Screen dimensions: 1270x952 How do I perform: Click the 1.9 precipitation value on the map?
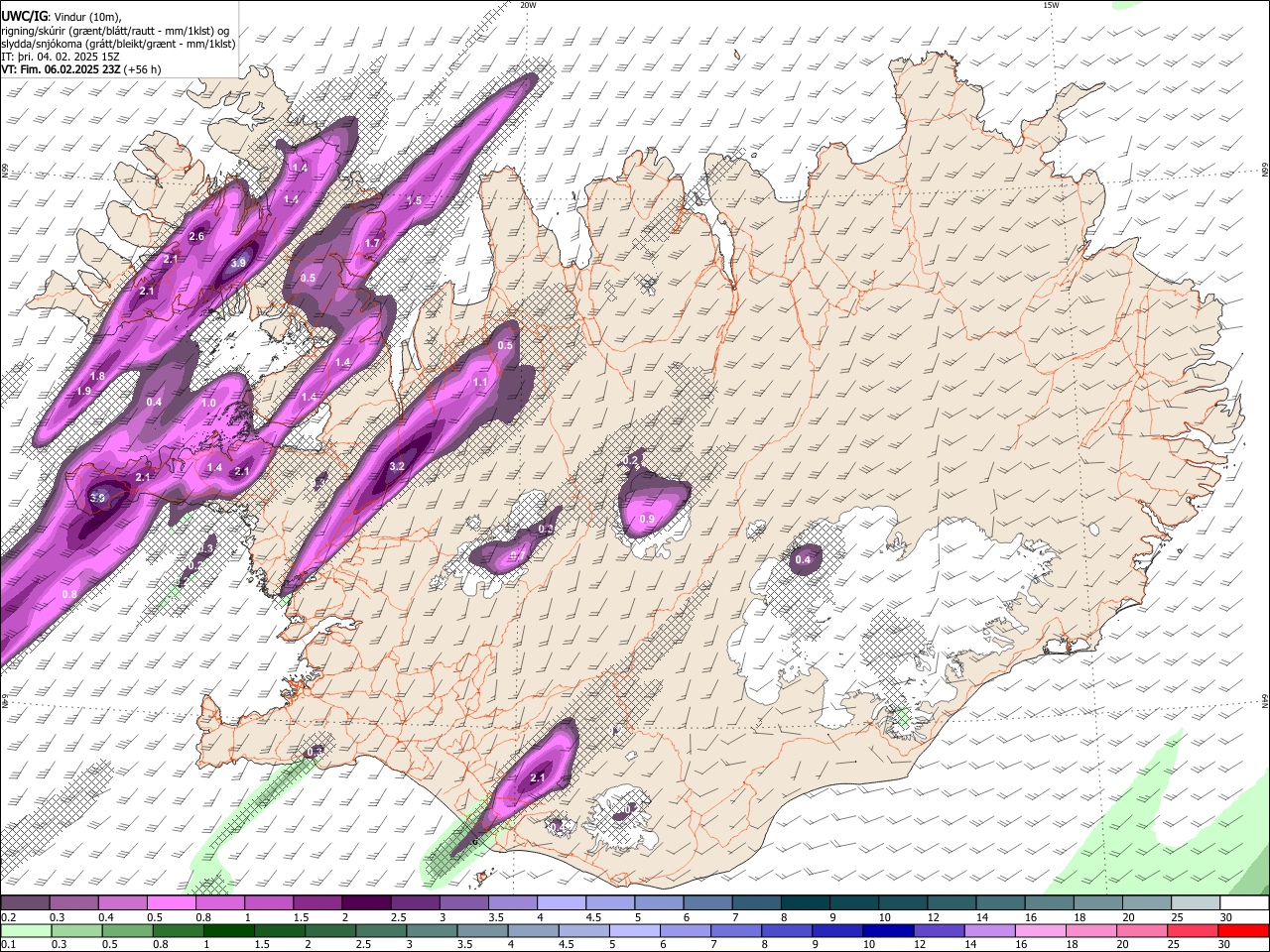click(84, 392)
